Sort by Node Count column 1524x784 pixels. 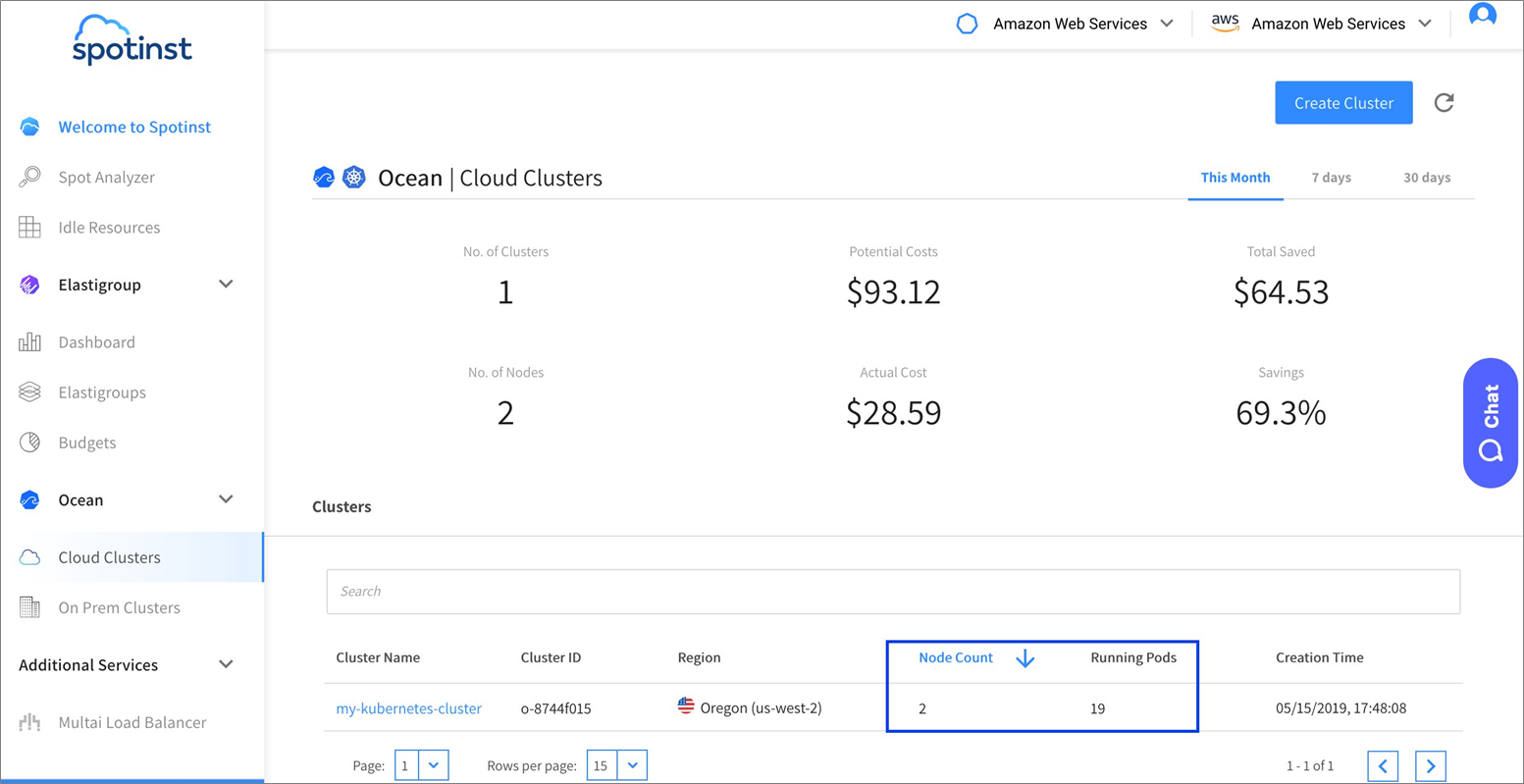point(956,657)
